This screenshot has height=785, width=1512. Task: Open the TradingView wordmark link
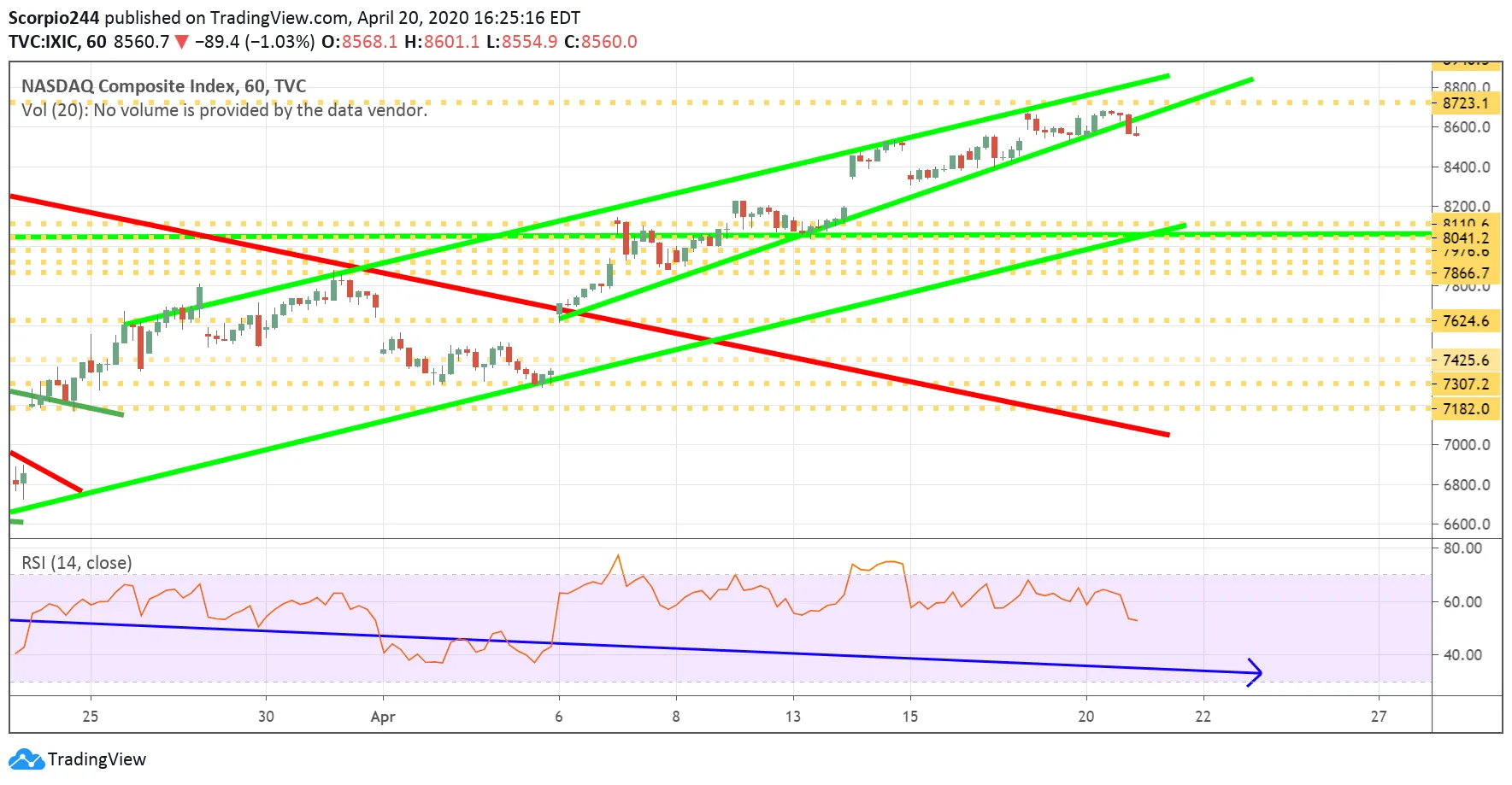coord(97,759)
